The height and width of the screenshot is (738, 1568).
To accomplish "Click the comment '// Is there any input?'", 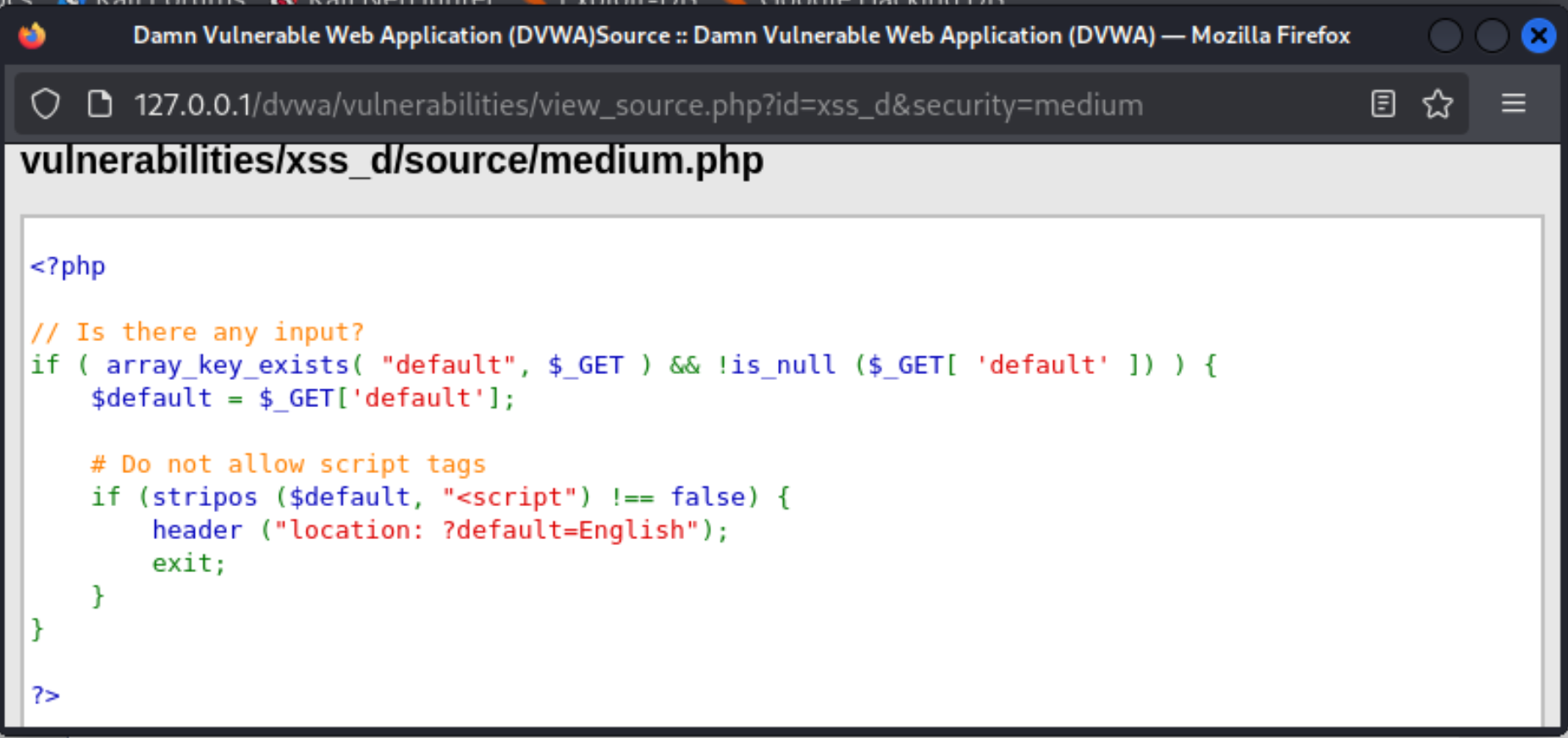I will tap(197, 332).
